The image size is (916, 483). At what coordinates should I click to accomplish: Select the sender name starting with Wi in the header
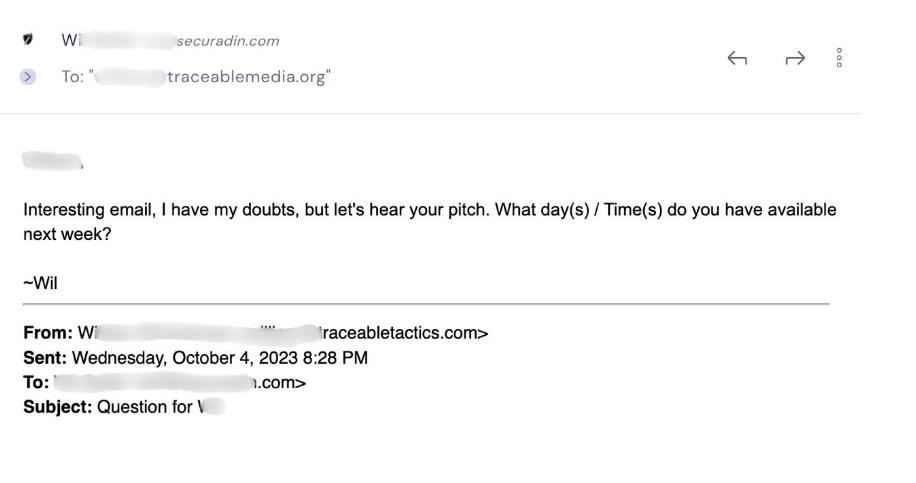(71, 40)
